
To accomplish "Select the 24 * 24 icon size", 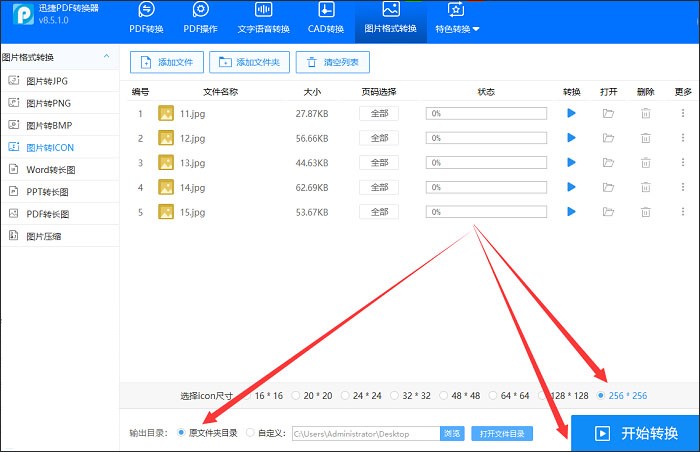I will coord(361,396).
